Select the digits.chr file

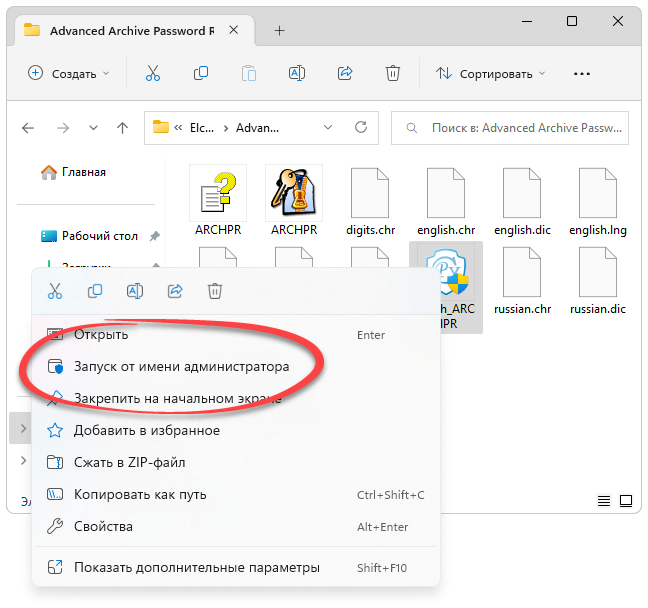pyautogui.click(x=370, y=202)
